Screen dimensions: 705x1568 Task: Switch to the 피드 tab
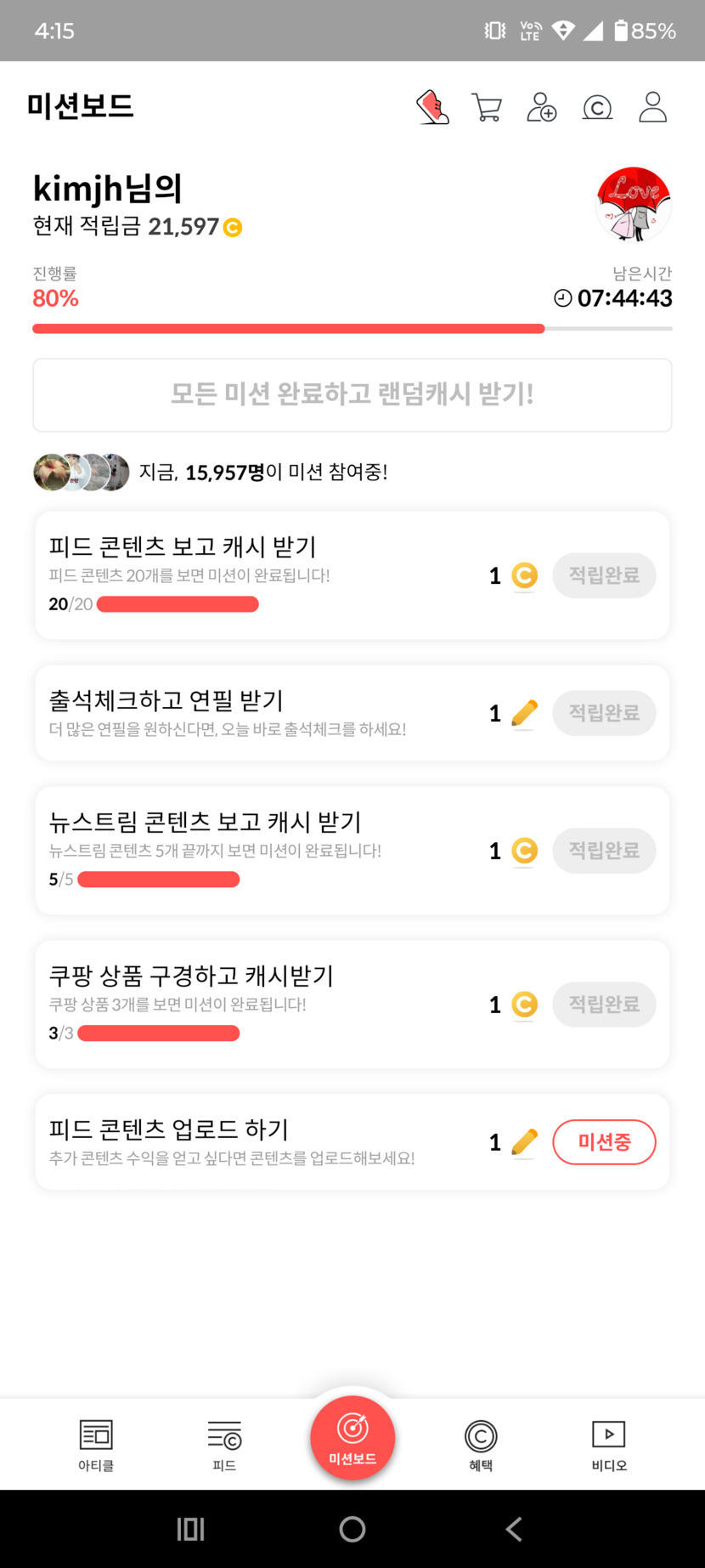tap(224, 1445)
